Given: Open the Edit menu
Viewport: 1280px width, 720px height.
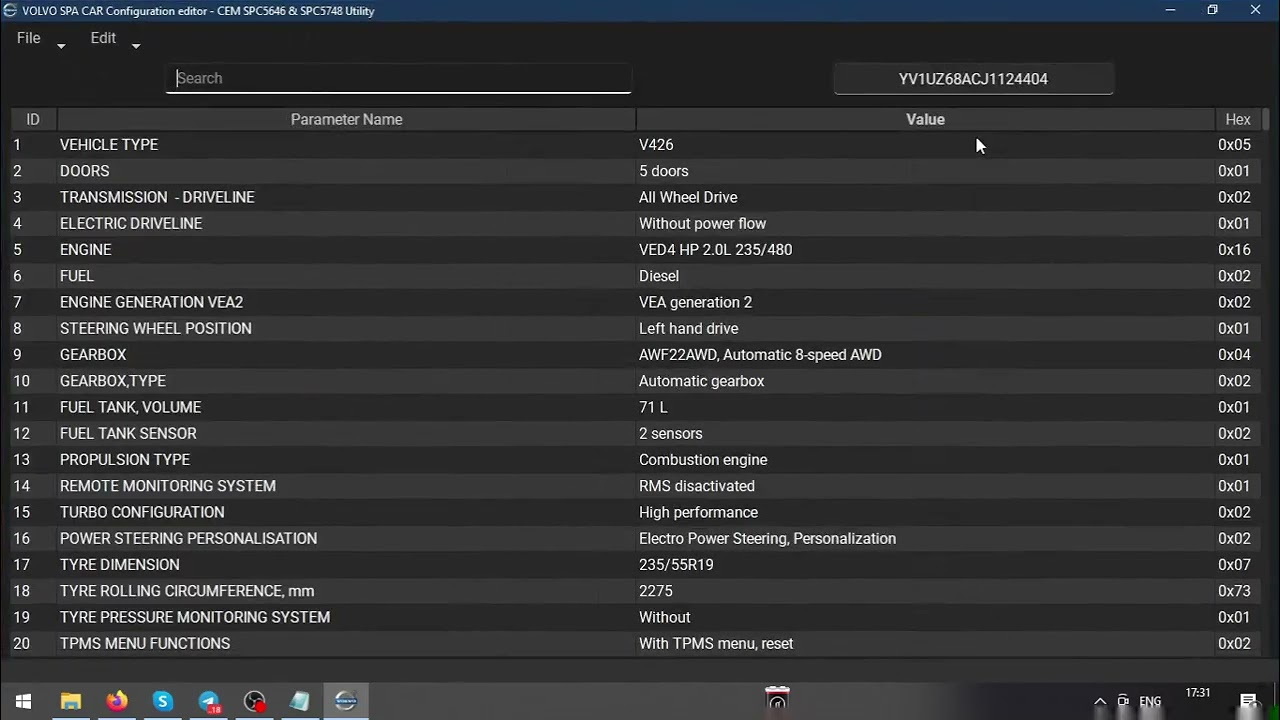Looking at the screenshot, I should pyautogui.click(x=103, y=38).
